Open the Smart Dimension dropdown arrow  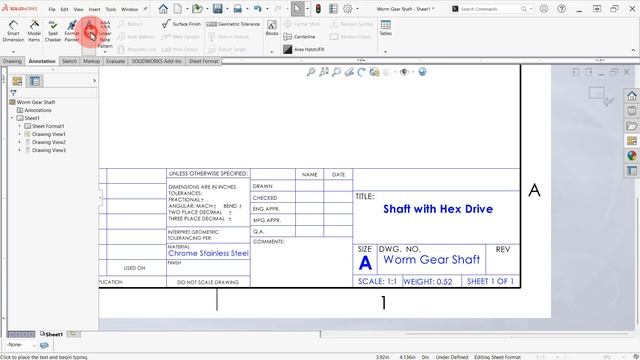[x=13, y=52]
